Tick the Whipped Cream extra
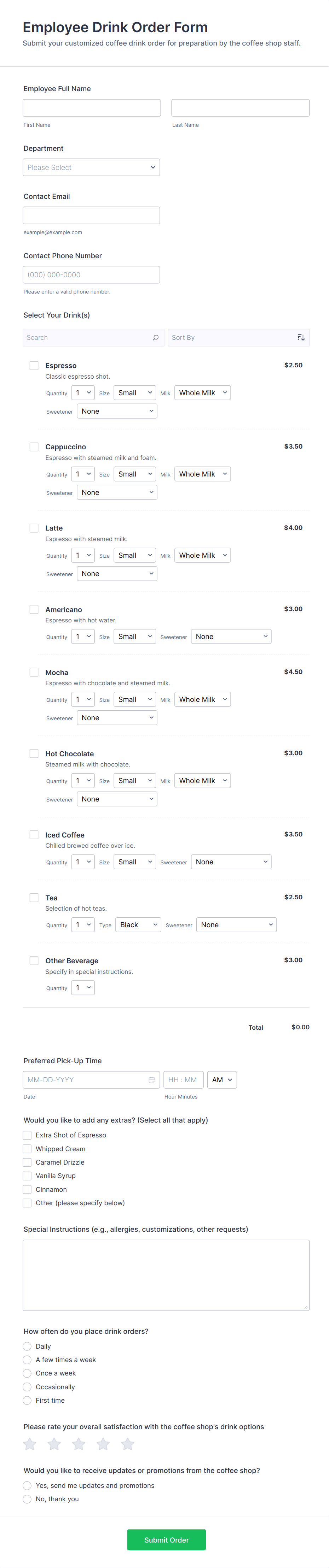329x1568 pixels. point(27,1149)
